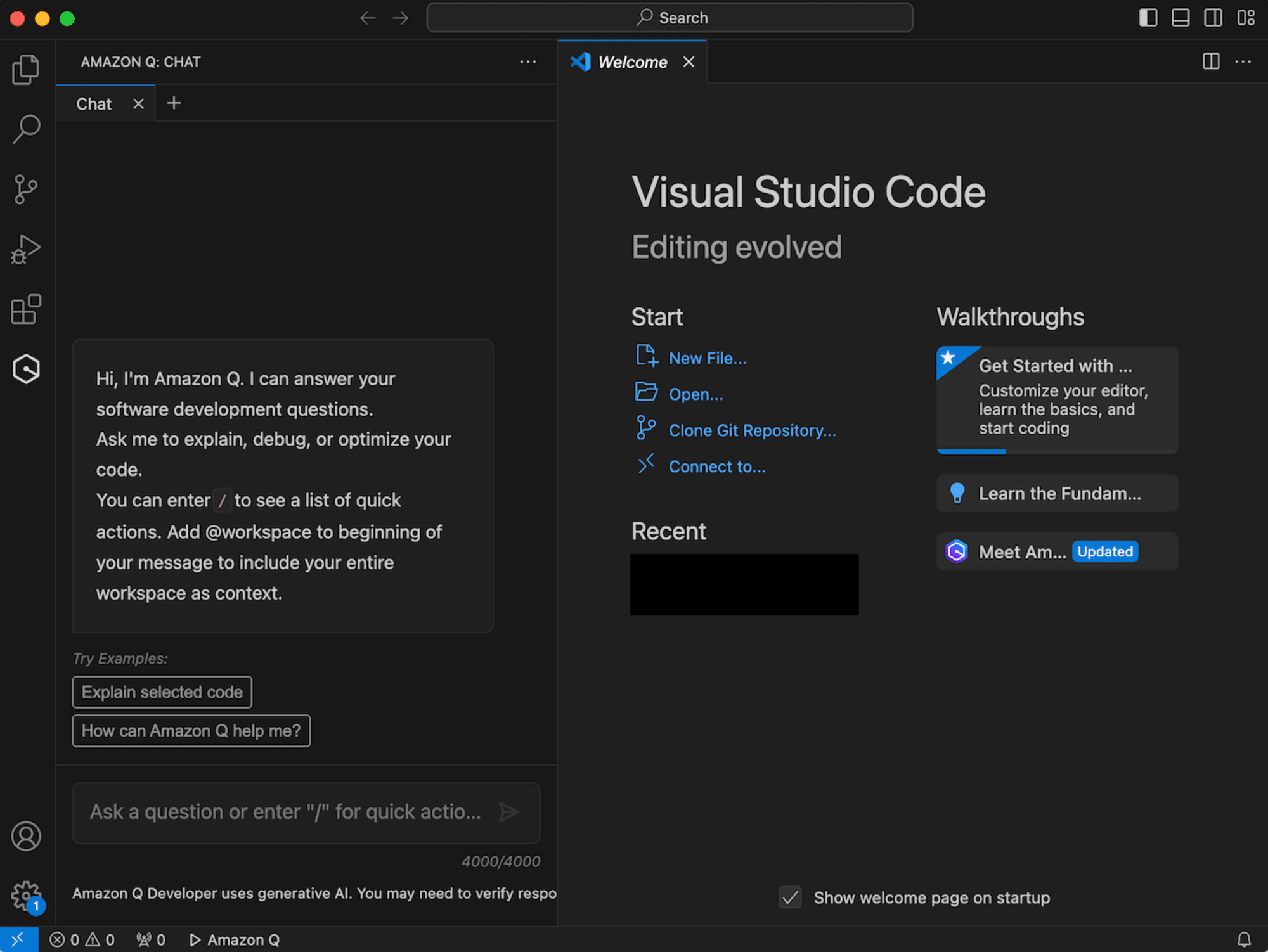Click the Updated badge
1268x952 pixels.
pos(1105,551)
